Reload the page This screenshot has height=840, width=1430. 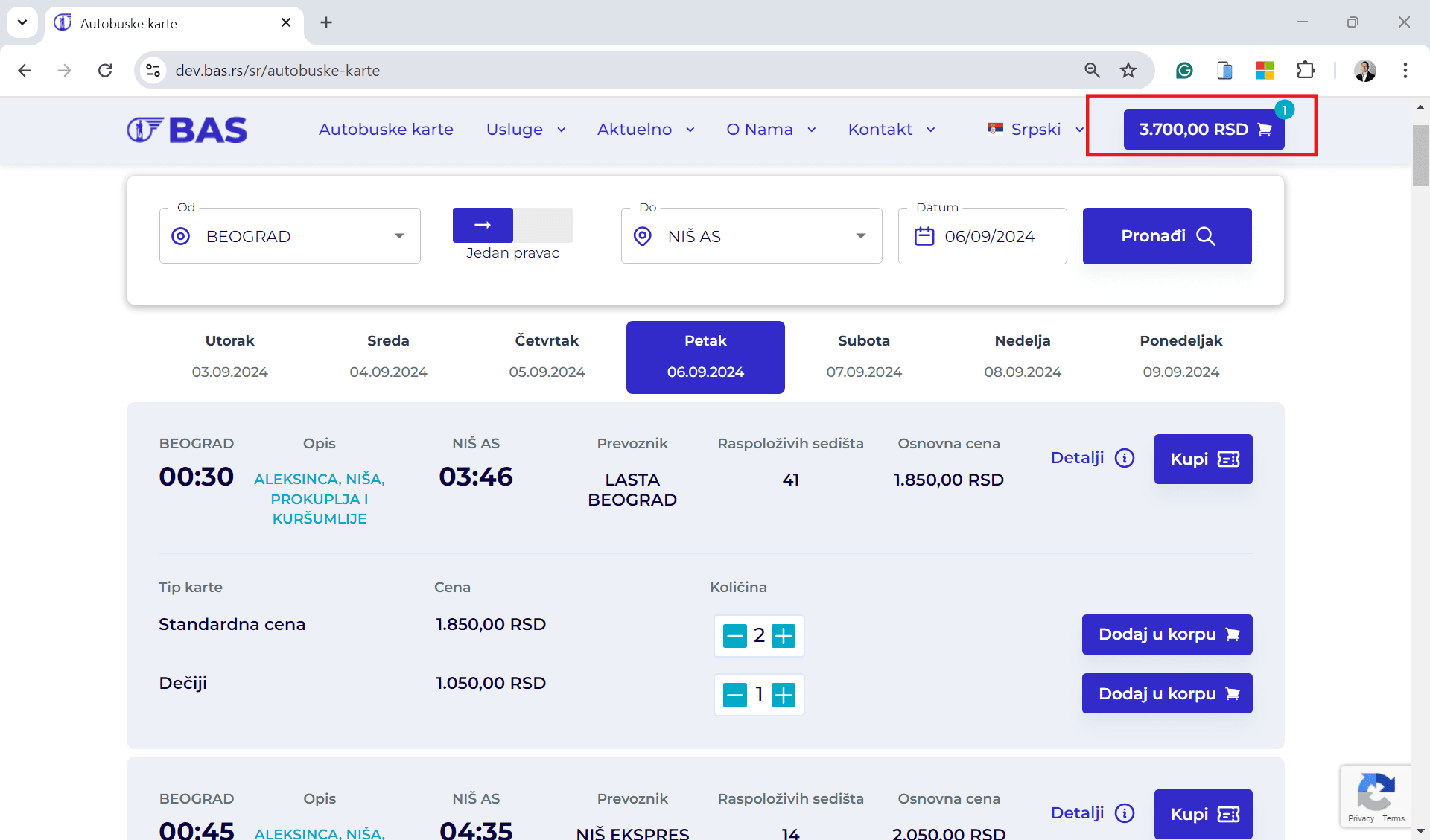point(105,70)
